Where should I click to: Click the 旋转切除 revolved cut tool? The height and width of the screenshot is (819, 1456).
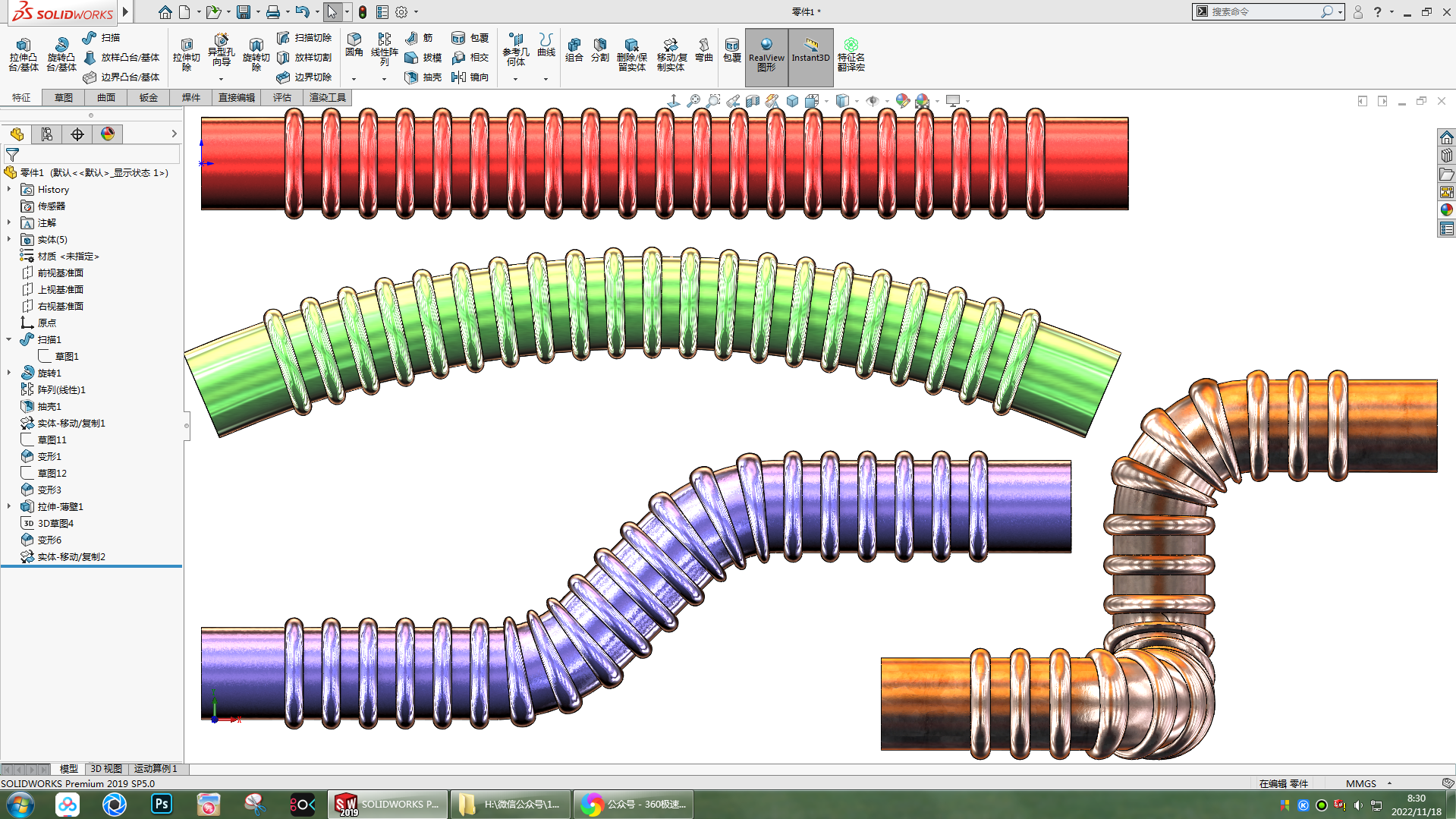[x=256, y=55]
